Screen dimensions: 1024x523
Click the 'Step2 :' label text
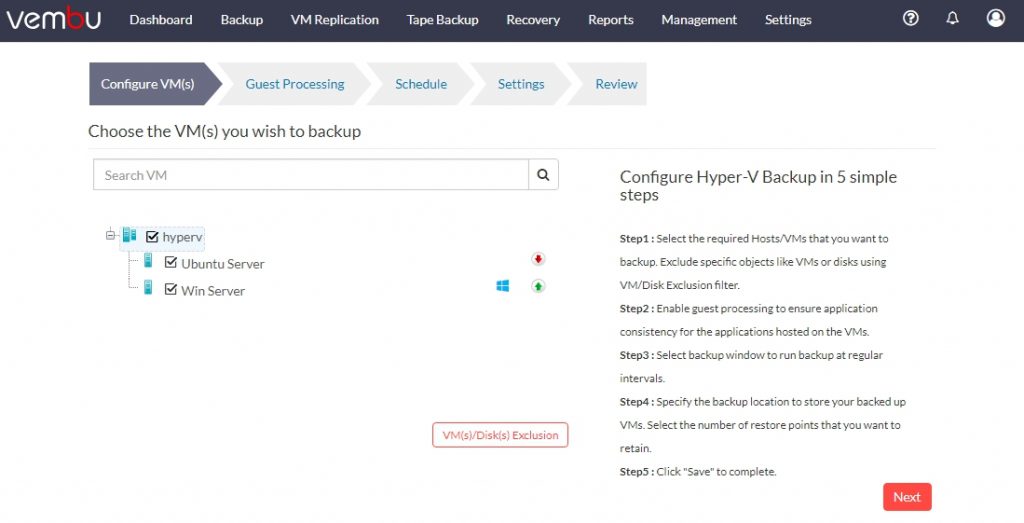[637, 308]
